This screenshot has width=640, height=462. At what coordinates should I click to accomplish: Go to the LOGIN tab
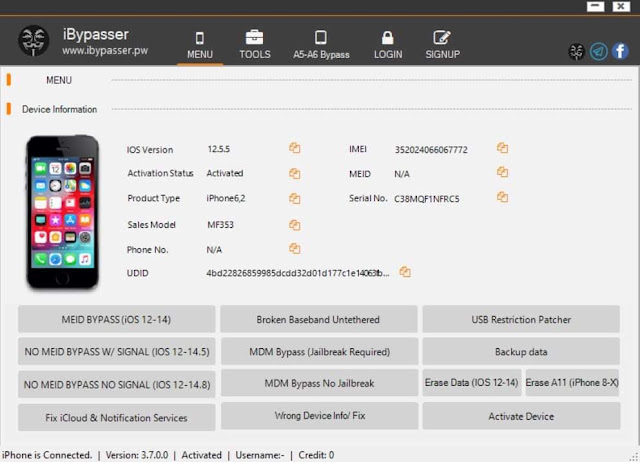click(x=388, y=45)
